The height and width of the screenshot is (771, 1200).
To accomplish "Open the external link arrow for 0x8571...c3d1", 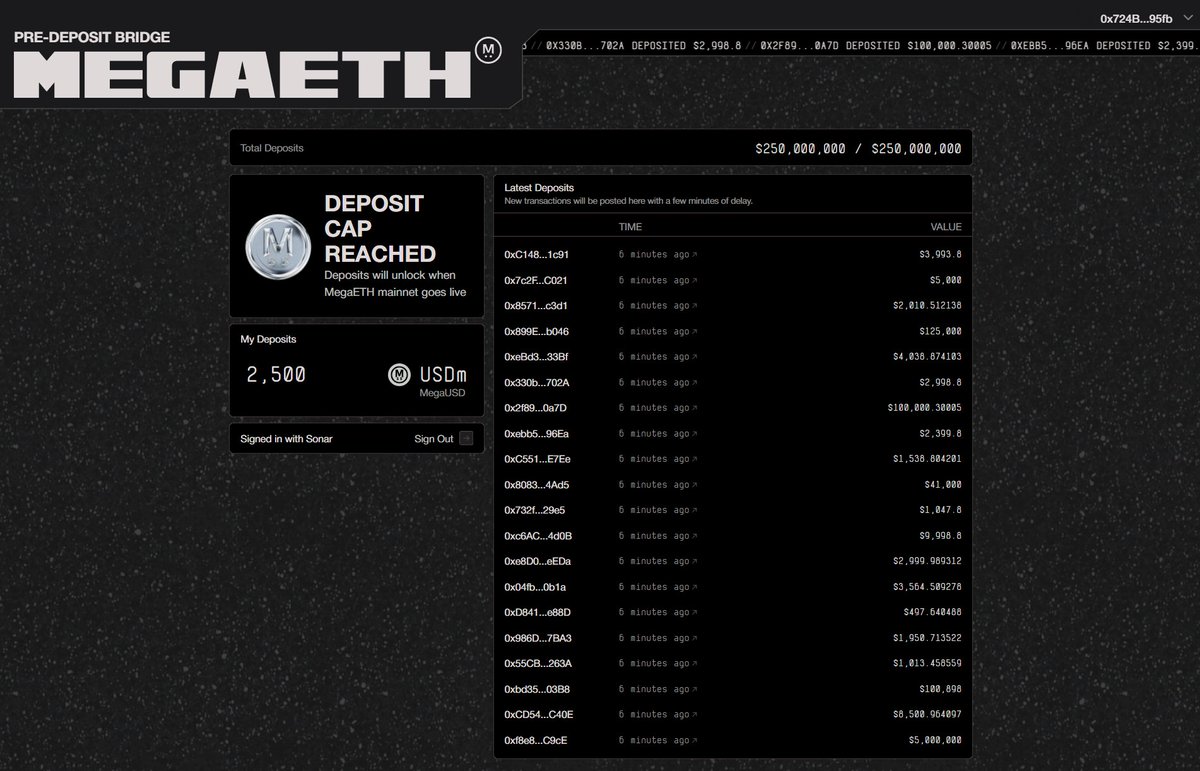I will [695, 305].
